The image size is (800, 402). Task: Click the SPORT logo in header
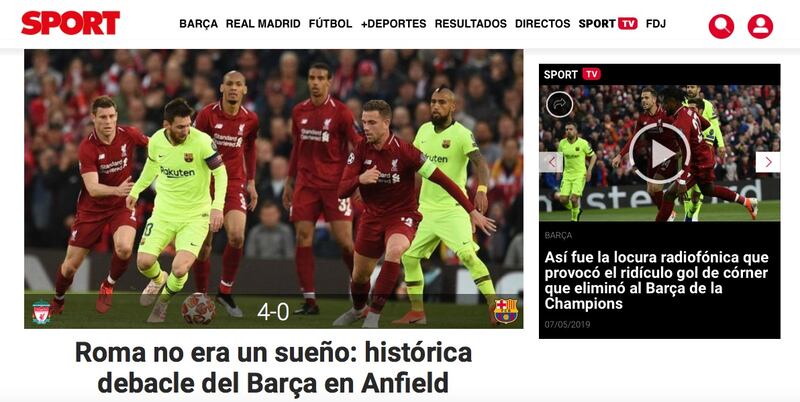tap(70, 23)
